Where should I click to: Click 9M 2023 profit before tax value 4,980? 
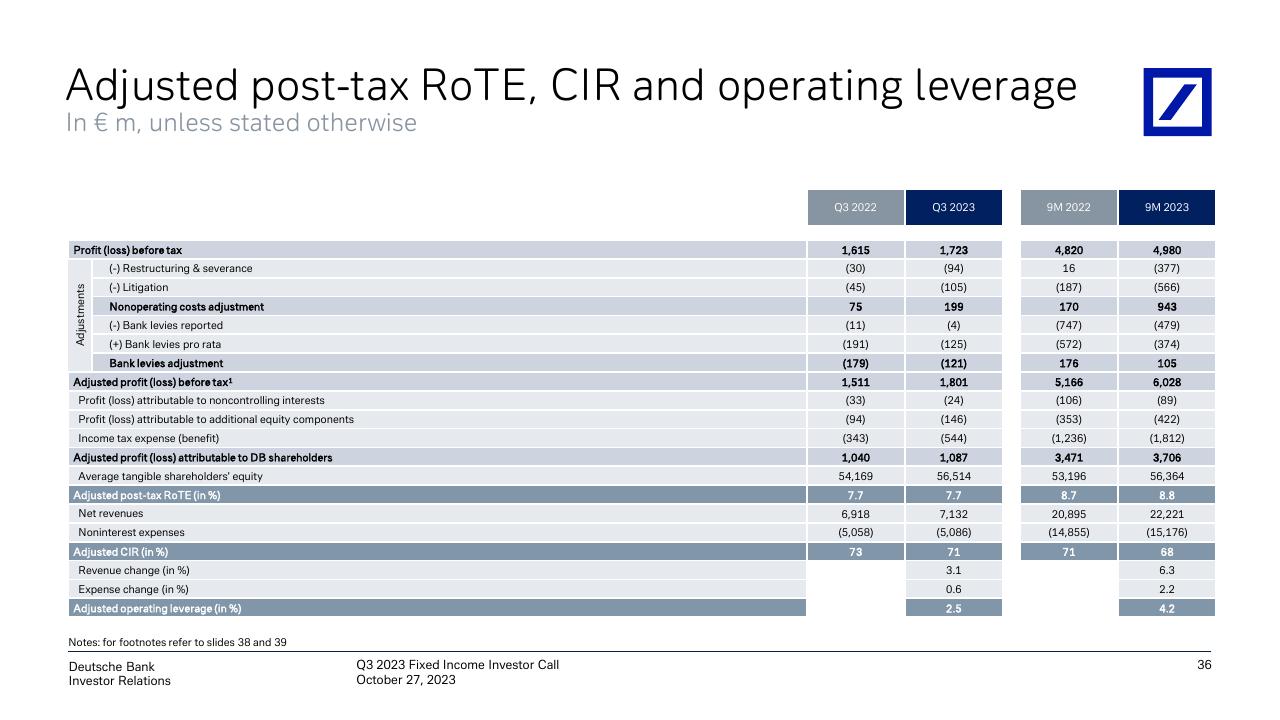point(1167,250)
